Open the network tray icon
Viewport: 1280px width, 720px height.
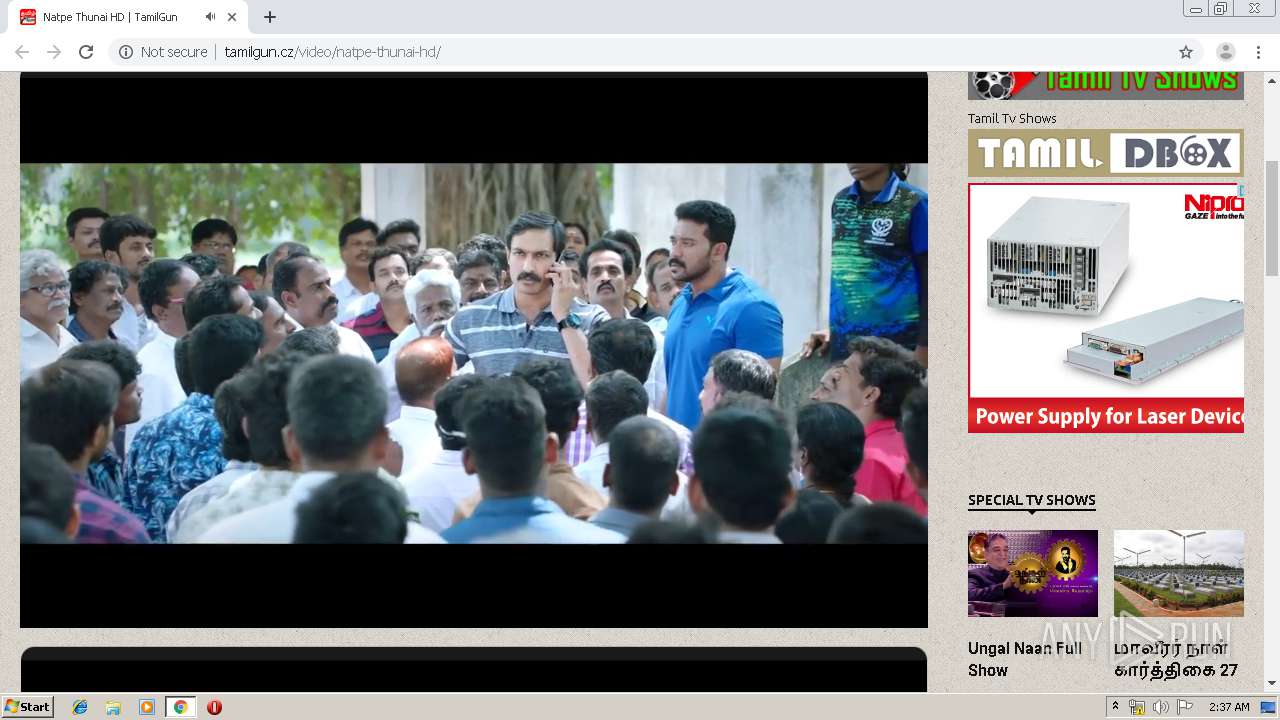[1137, 707]
